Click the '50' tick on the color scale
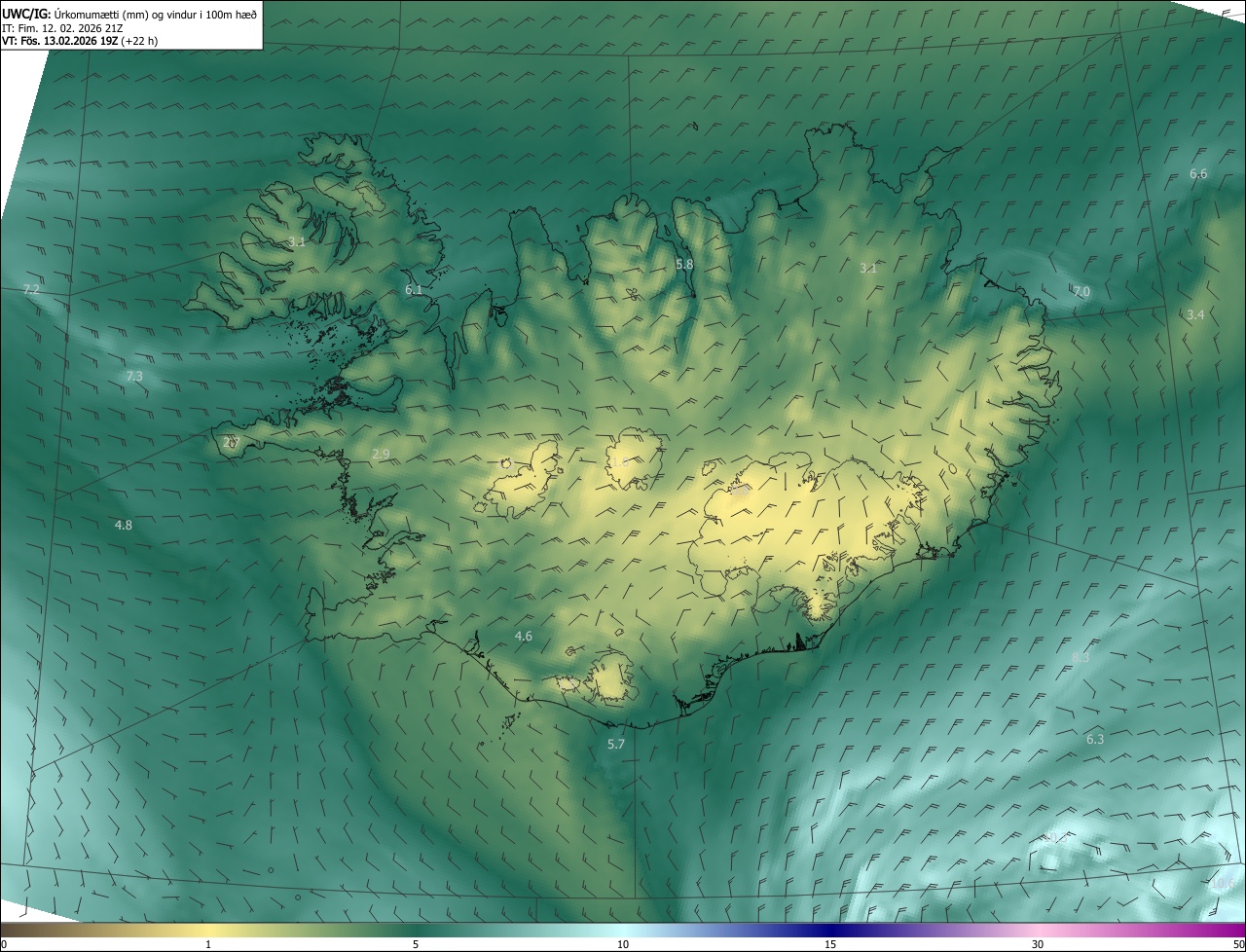The width and height of the screenshot is (1246, 952). click(x=1238, y=944)
